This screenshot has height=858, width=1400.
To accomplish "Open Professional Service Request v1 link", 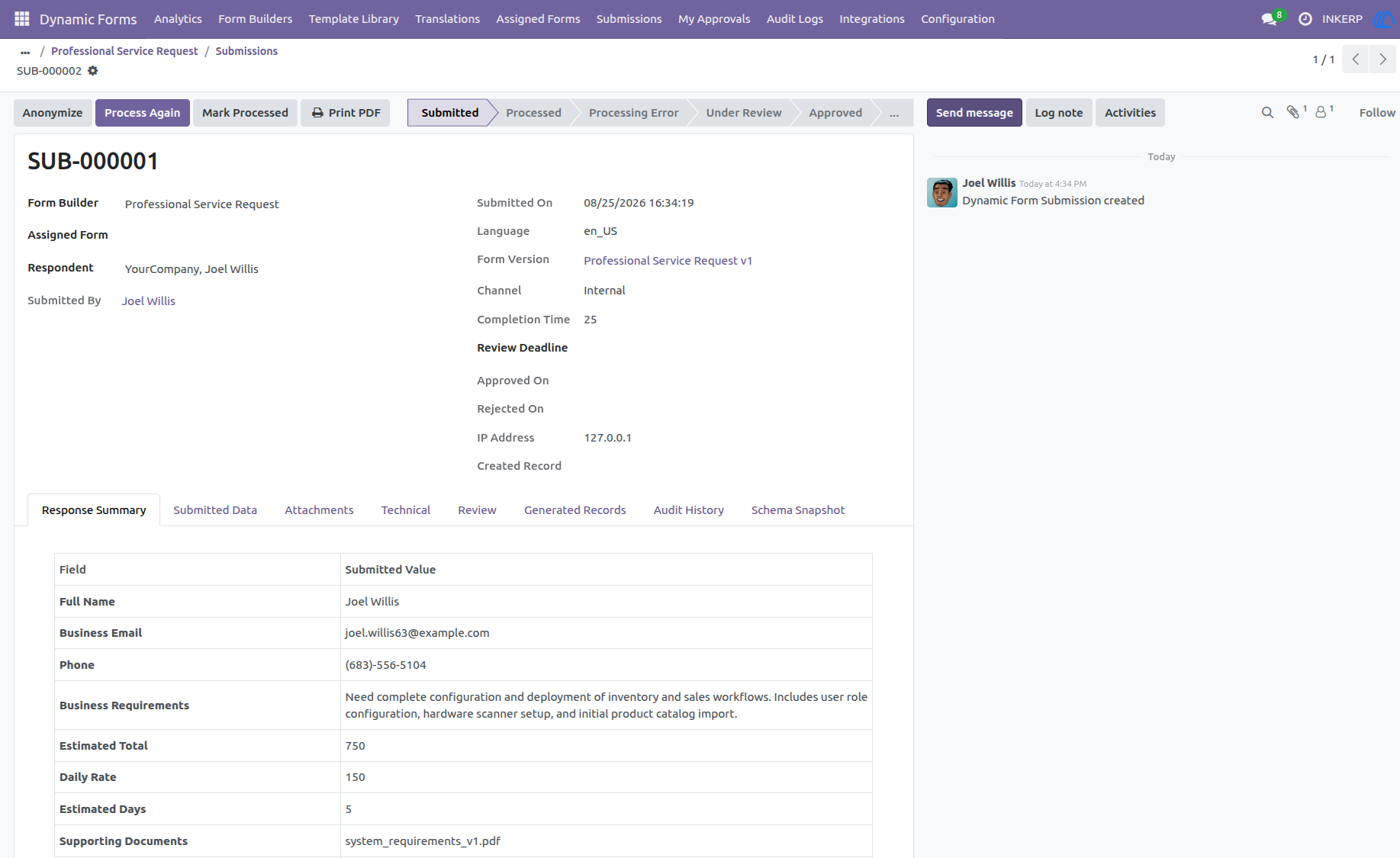I will (x=668, y=261).
